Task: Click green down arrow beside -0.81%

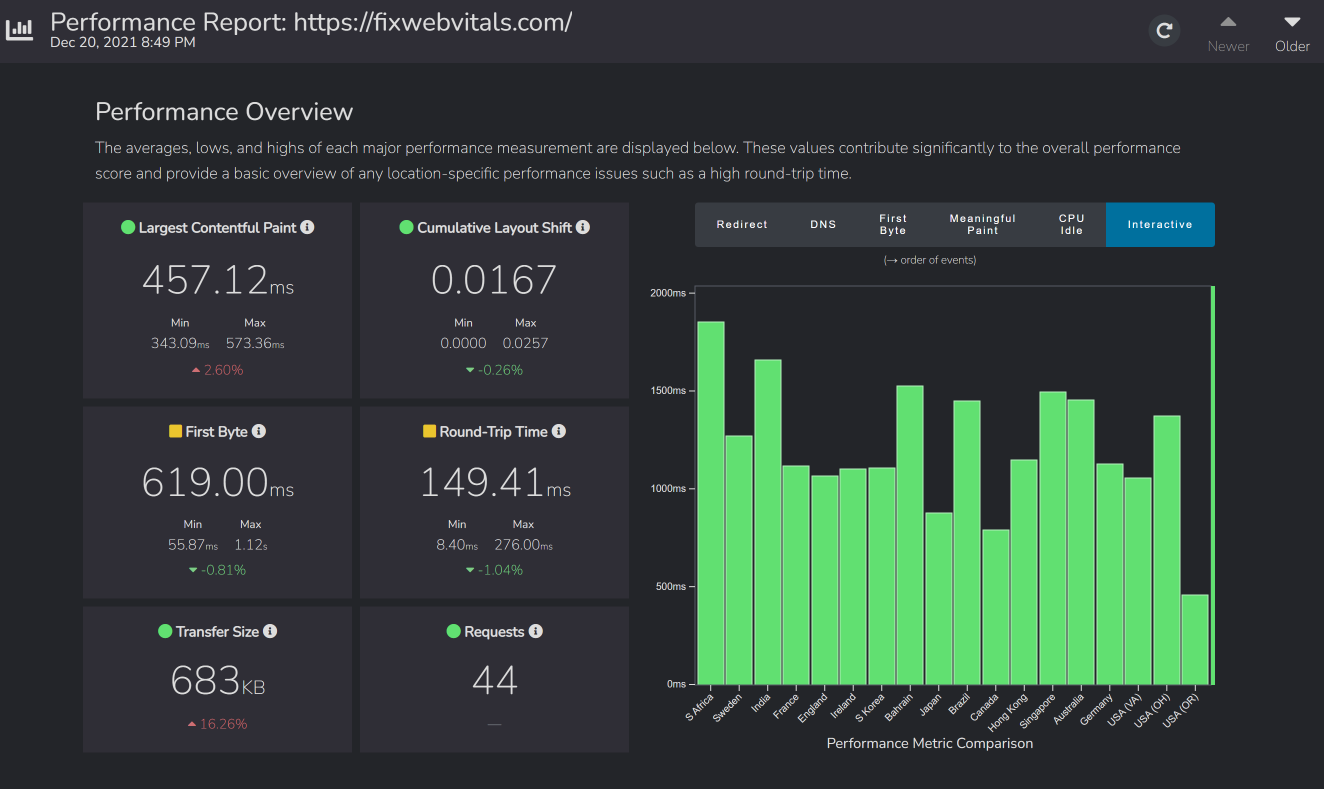Action: 193,570
